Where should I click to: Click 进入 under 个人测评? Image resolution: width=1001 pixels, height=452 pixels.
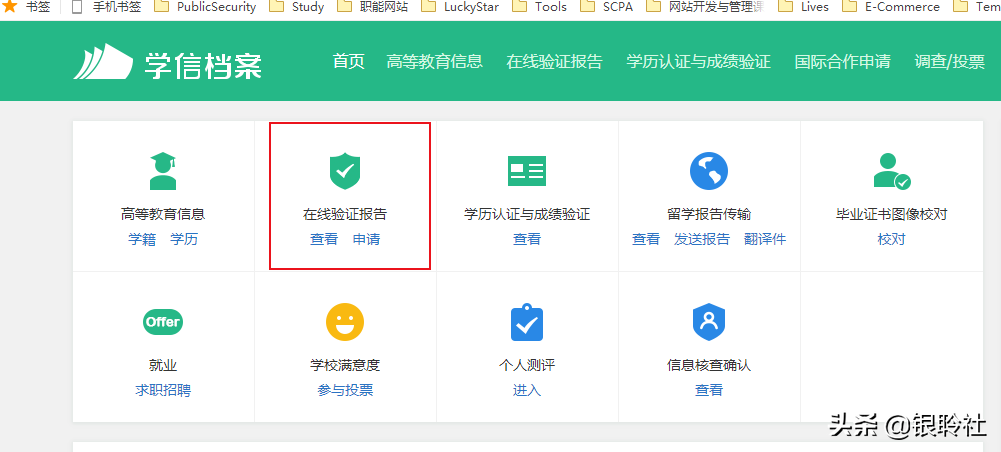tap(527, 390)
